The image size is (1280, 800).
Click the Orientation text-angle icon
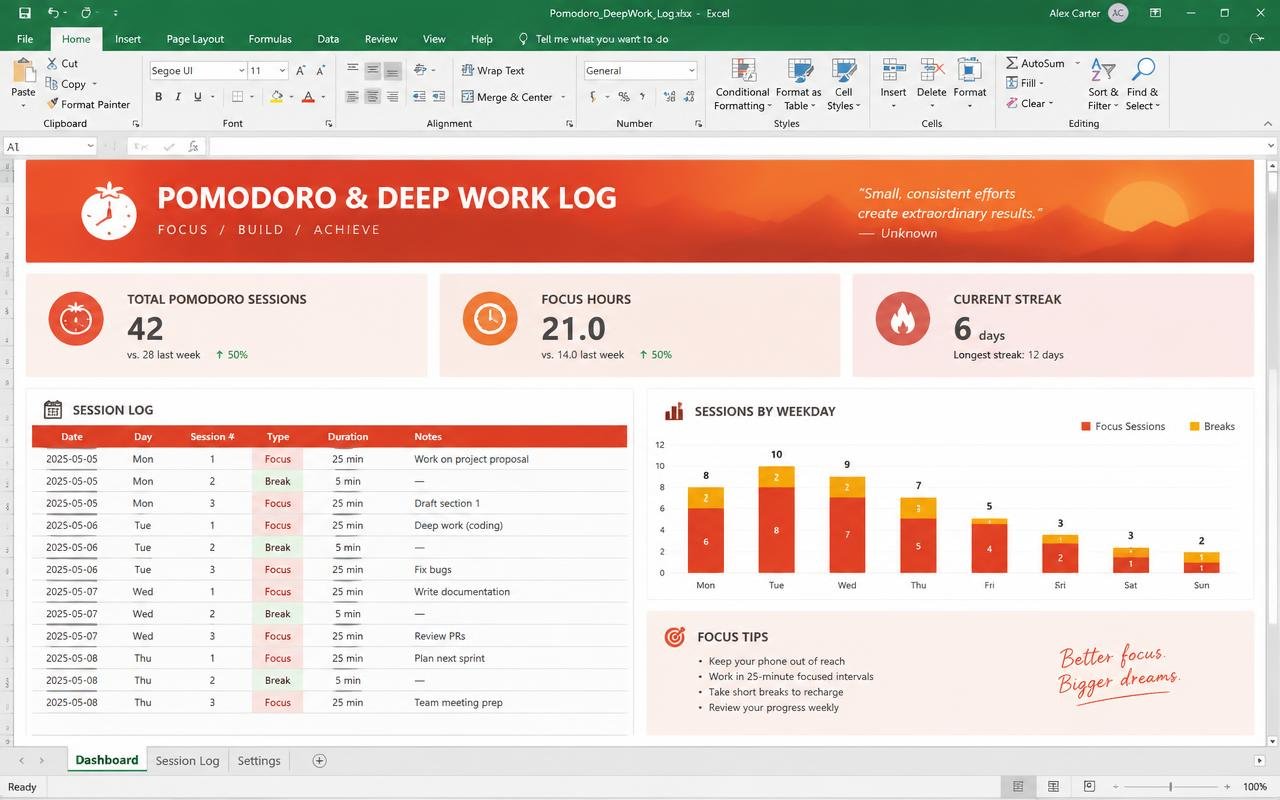[x=419, y=71]
